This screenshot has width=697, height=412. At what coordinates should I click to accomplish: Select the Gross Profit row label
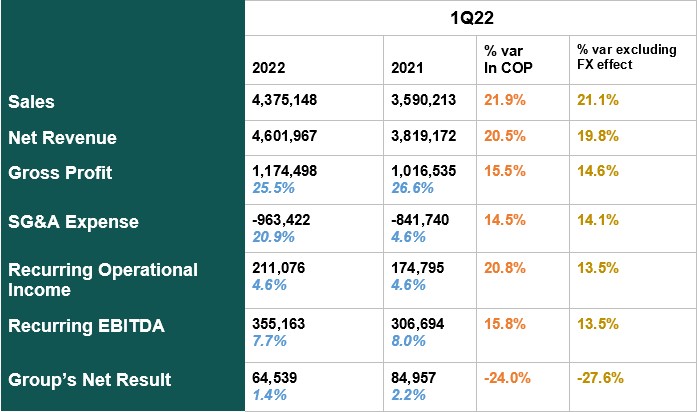60,172
